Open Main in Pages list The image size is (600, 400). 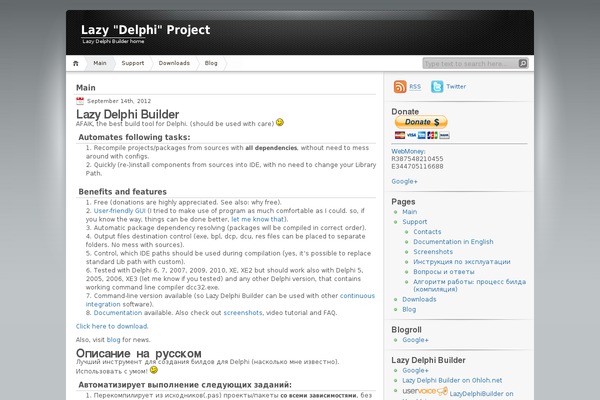[409, 212]
